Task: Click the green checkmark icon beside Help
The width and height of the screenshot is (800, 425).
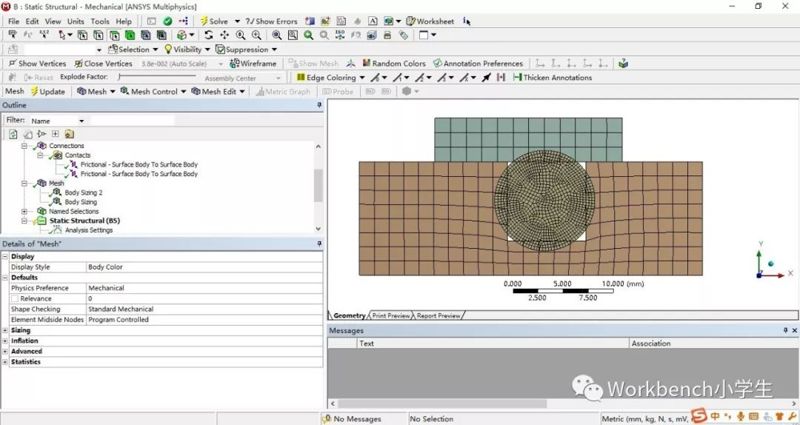Action: [168, 21]
